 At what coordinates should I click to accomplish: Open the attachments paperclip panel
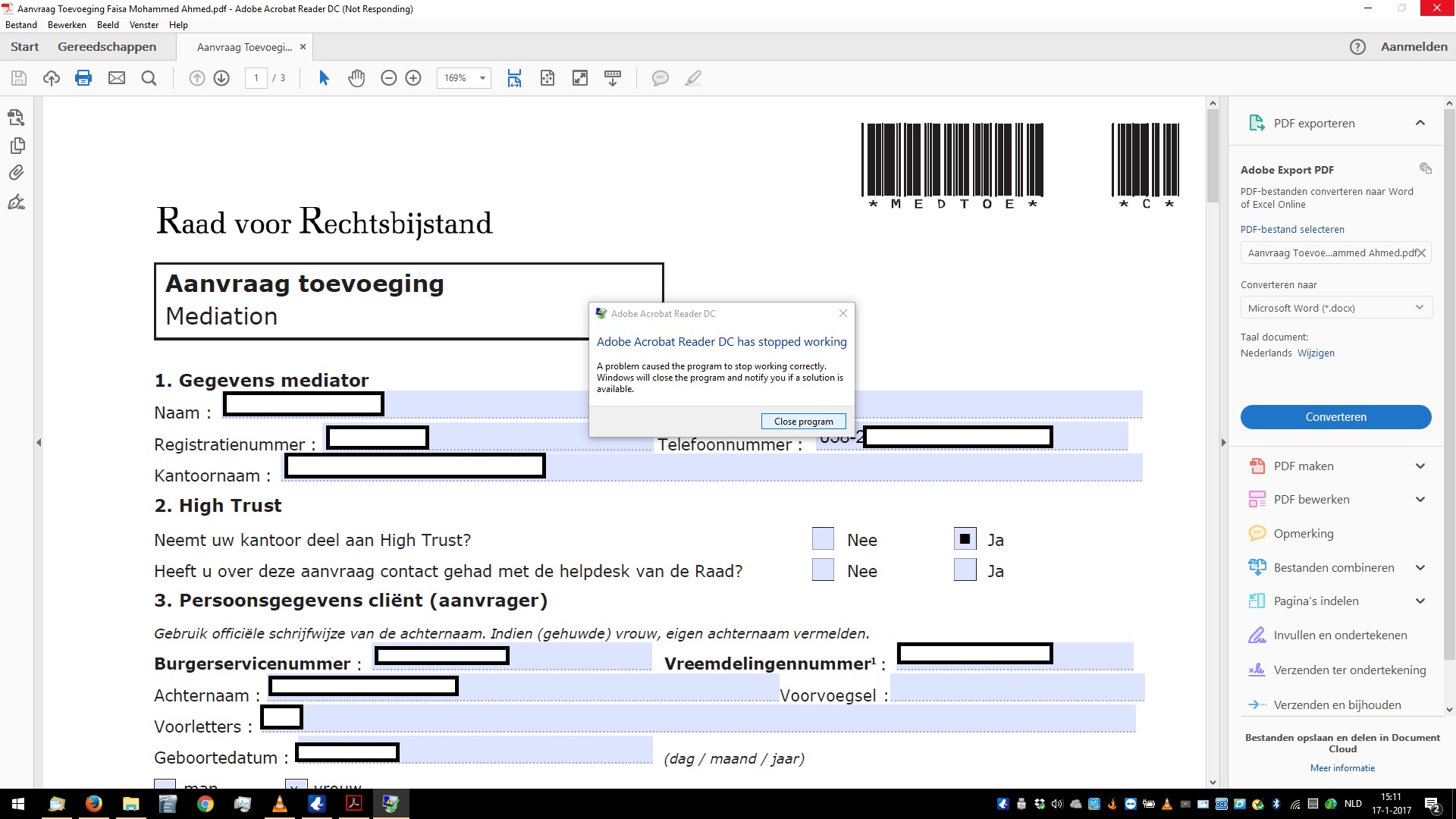[x=16, y=173]
